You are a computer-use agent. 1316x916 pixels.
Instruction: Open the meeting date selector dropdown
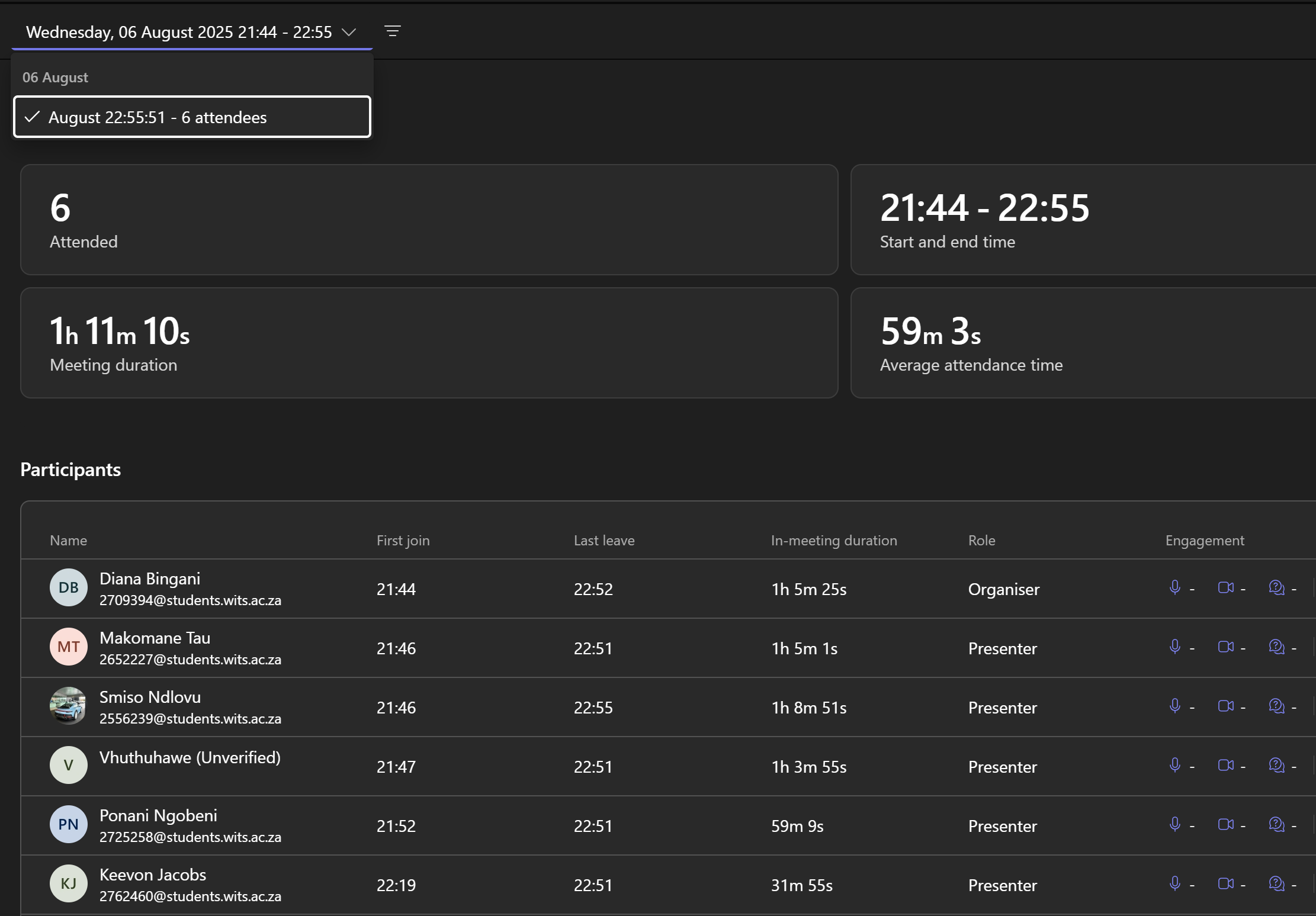pos(349,33)
